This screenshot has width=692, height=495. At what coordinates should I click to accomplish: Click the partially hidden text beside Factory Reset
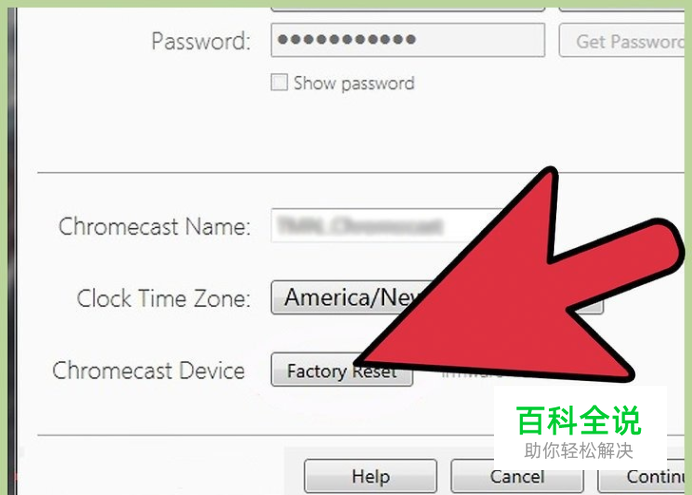click(x=472, y=375)
